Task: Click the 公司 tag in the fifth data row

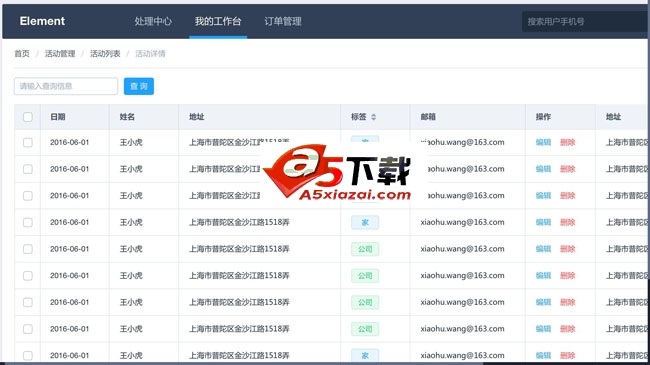Action: click(x=365, y=249)
